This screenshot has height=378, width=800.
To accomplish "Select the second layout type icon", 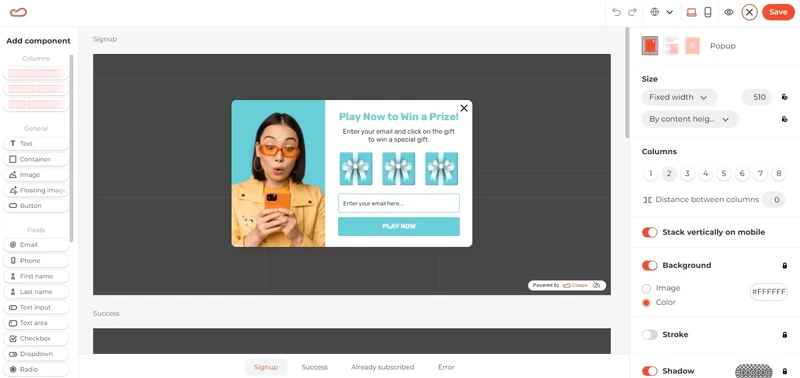I will (x=671, y=45).
